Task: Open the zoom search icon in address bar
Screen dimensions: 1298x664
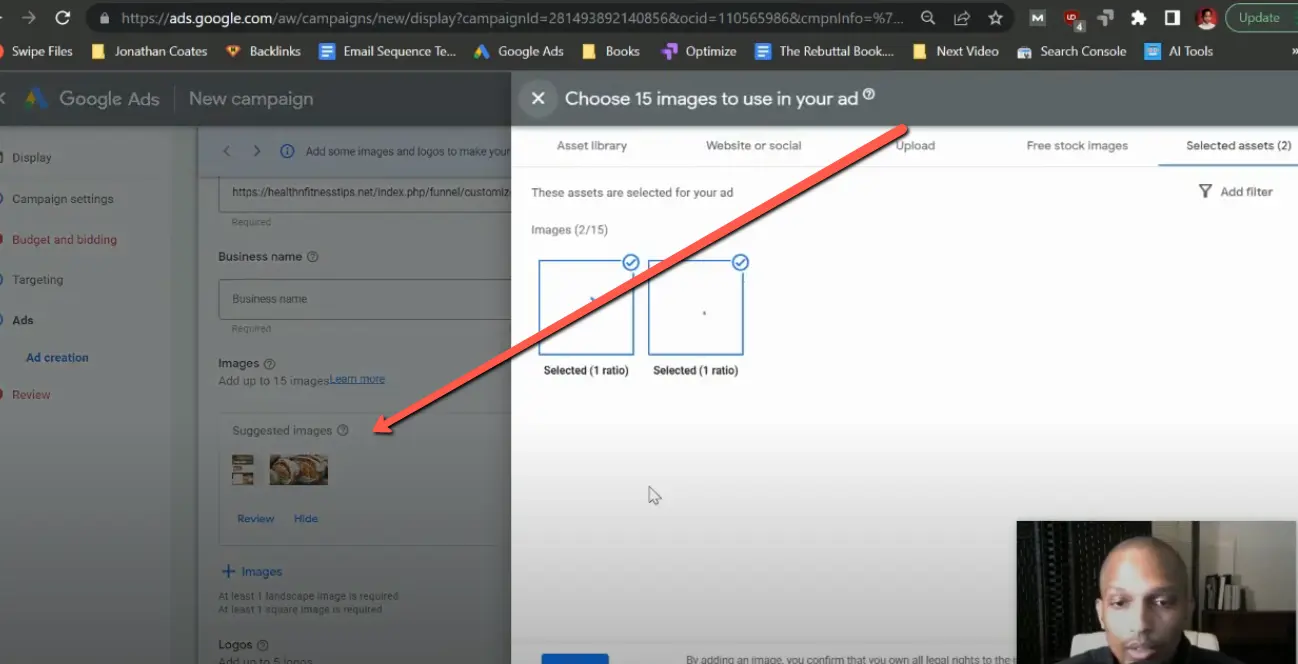Action: [x=927, y=17]
